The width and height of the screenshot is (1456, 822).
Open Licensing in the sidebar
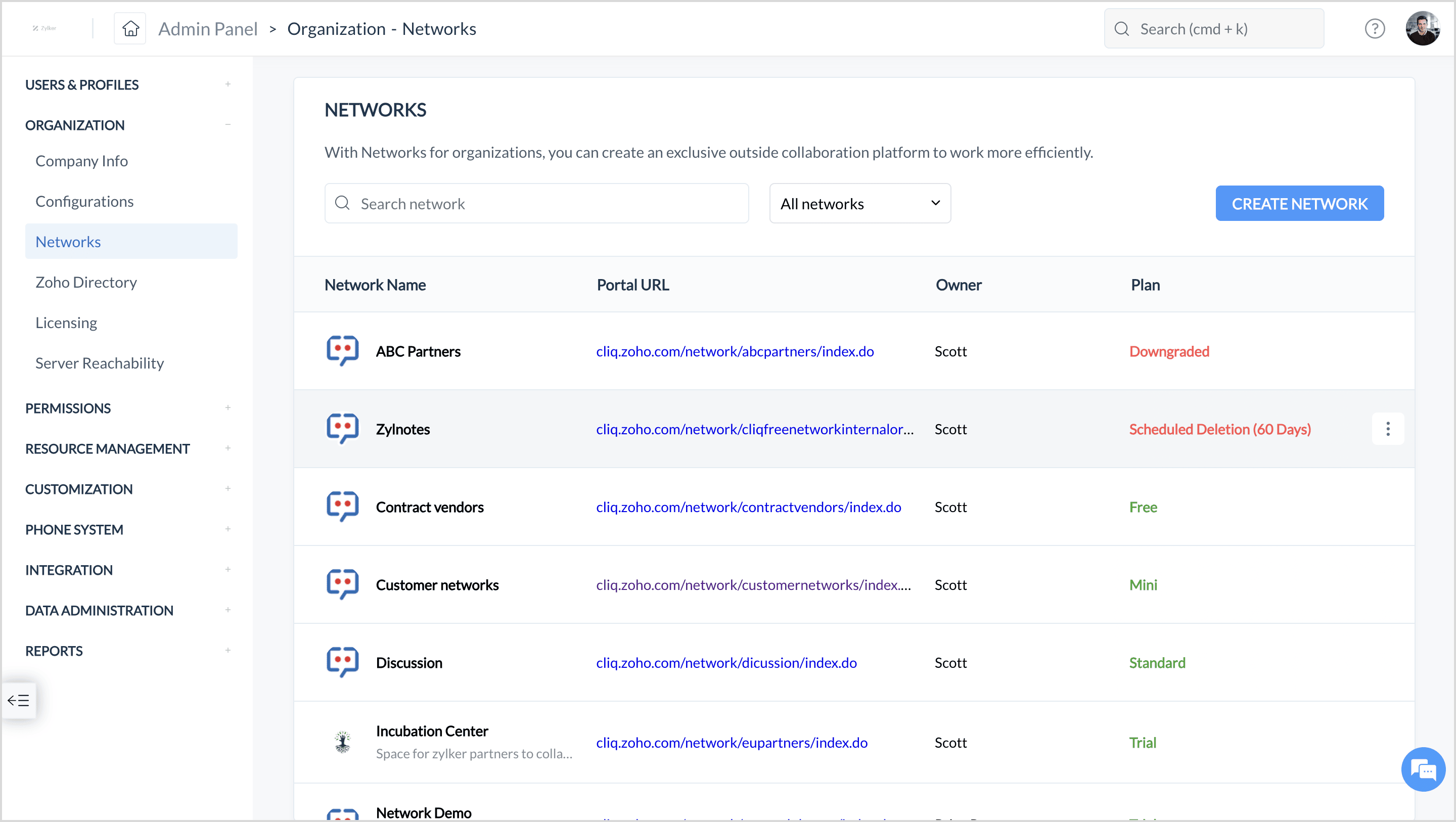click(x=66, y=322)
